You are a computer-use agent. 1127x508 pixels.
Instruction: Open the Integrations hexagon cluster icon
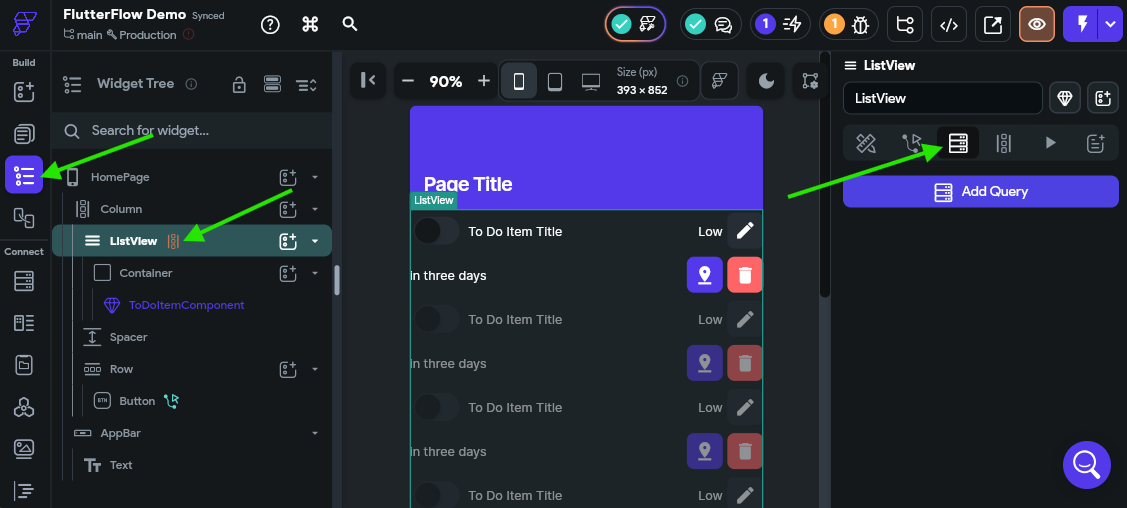tap(24, 407)
